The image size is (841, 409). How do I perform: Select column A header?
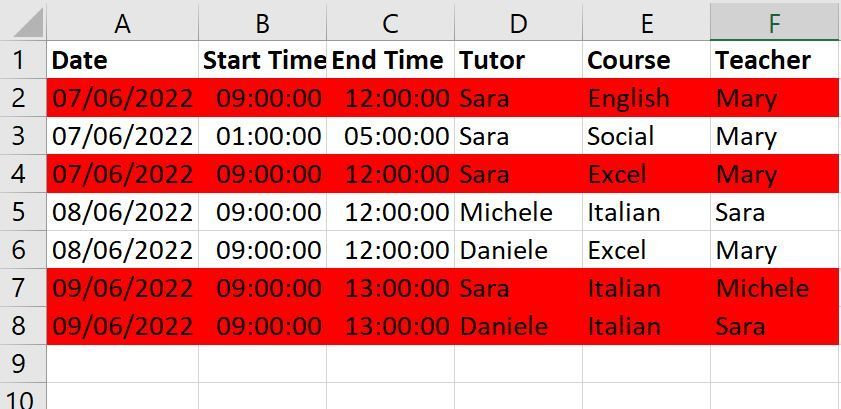122,24
